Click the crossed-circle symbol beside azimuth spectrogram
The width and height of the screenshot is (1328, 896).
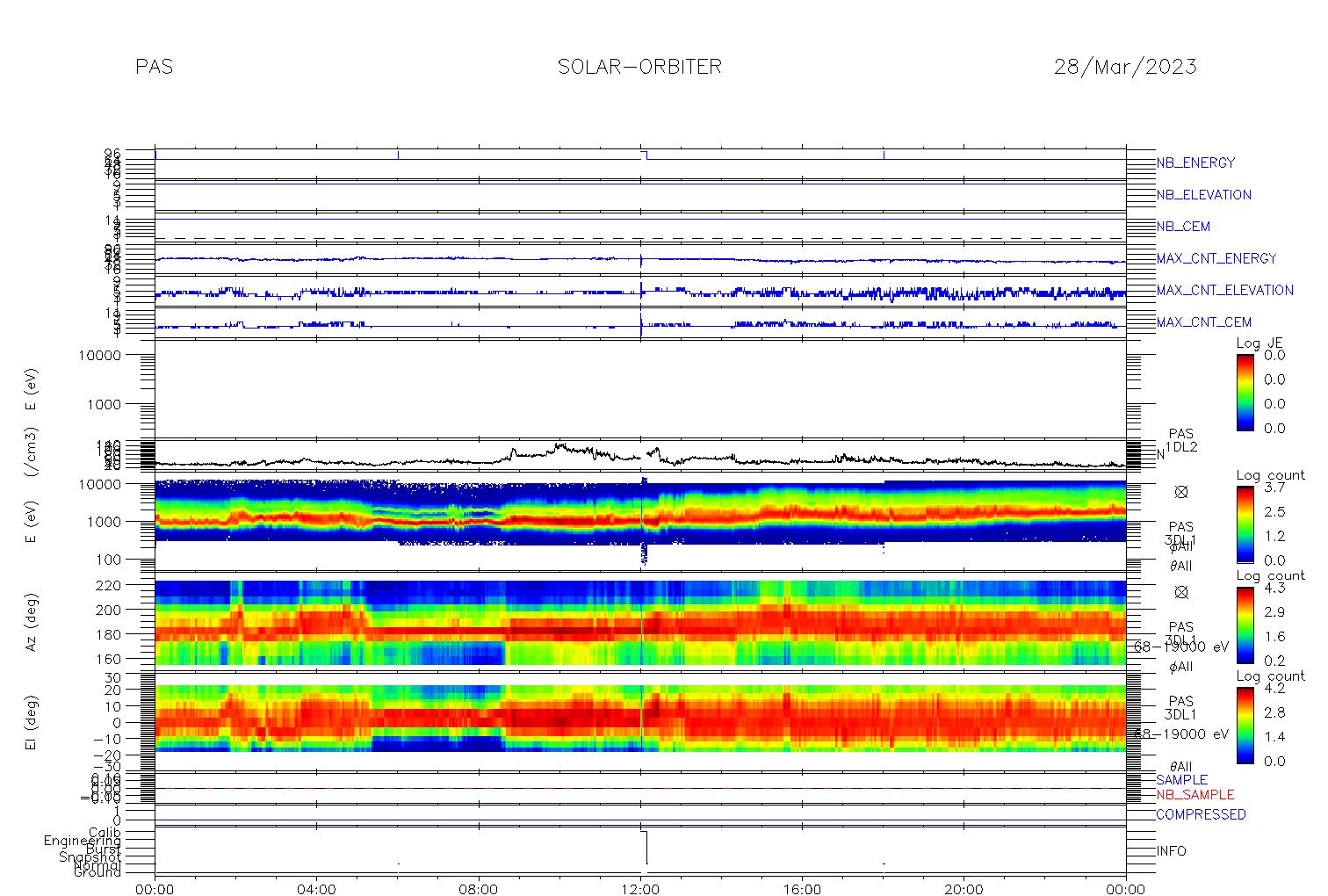1181,592
